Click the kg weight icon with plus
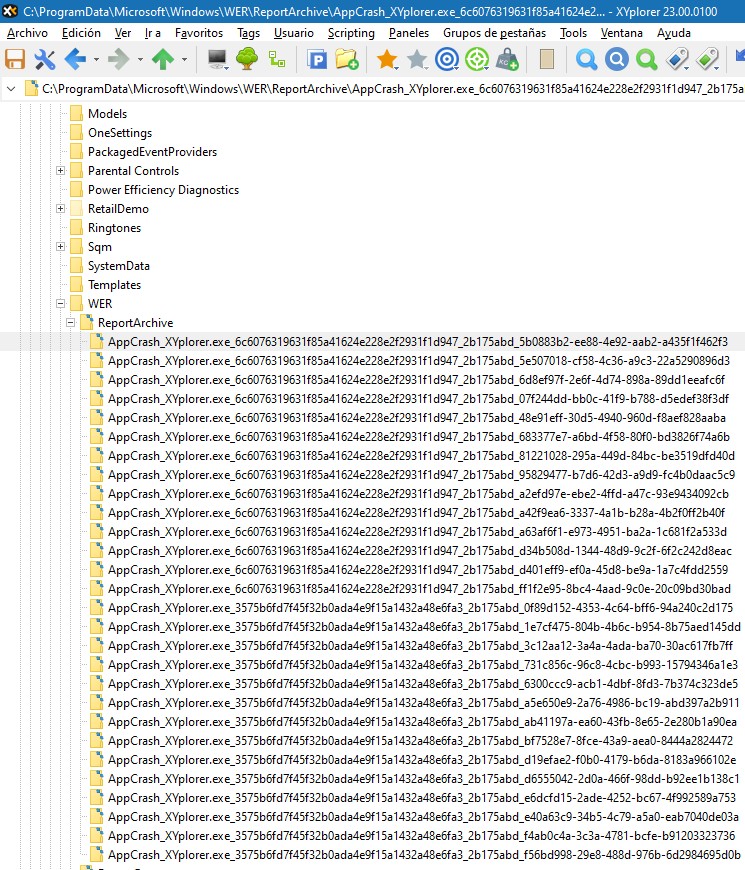Screen dimensions: 745x870 tap(507, 59)
